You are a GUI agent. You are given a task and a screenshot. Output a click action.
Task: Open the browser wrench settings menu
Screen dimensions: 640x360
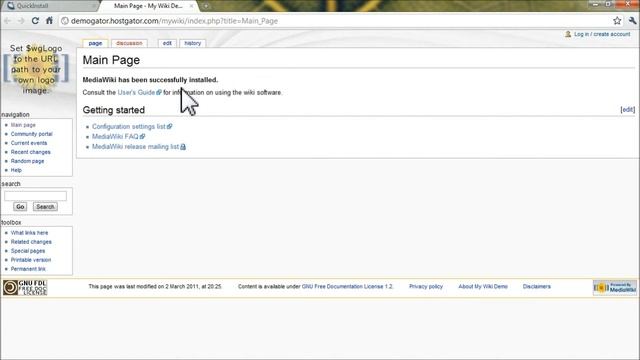632,20
